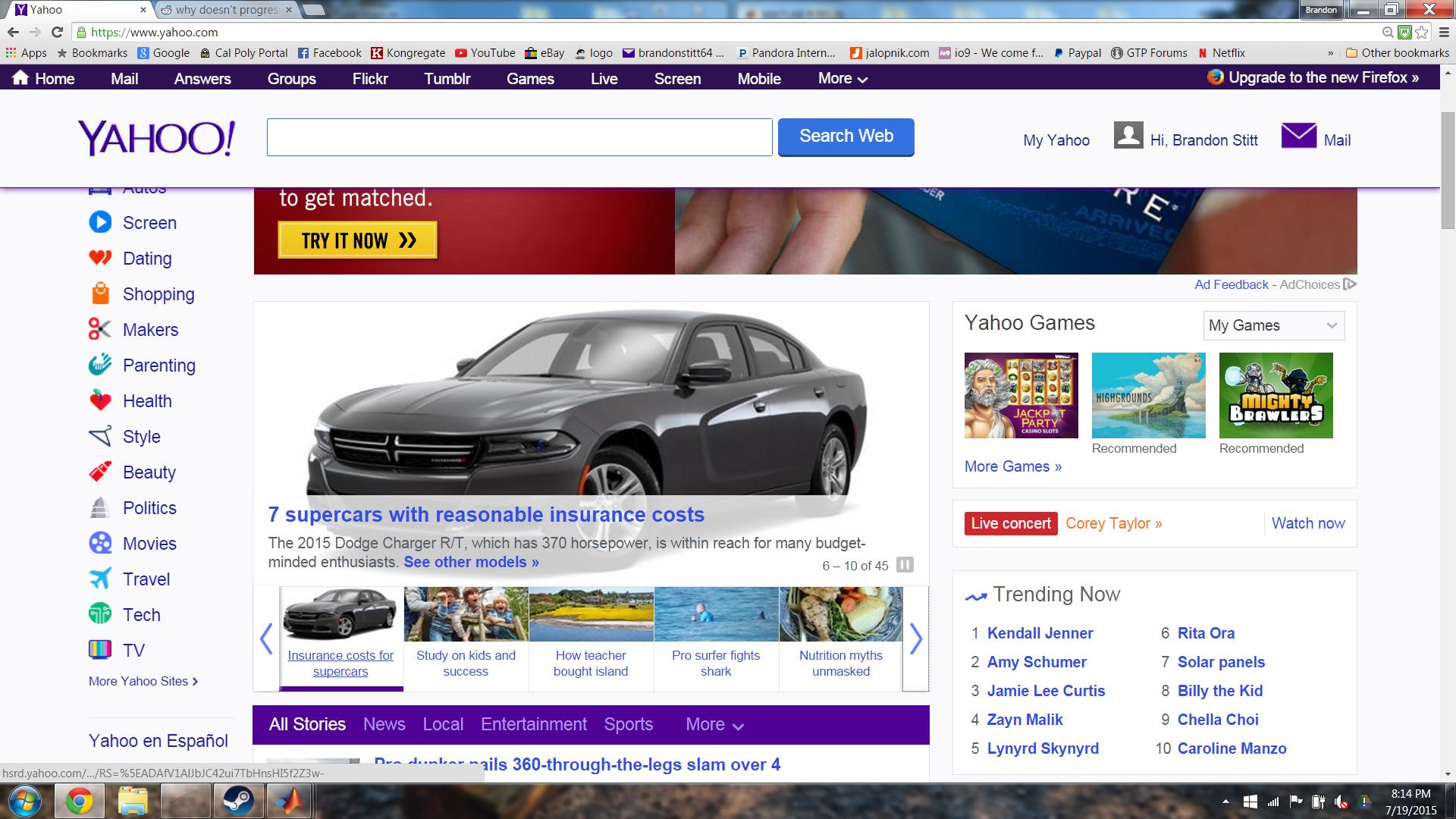Go back with the browser back arrow
1456x819 pixels.
[13, 32]
